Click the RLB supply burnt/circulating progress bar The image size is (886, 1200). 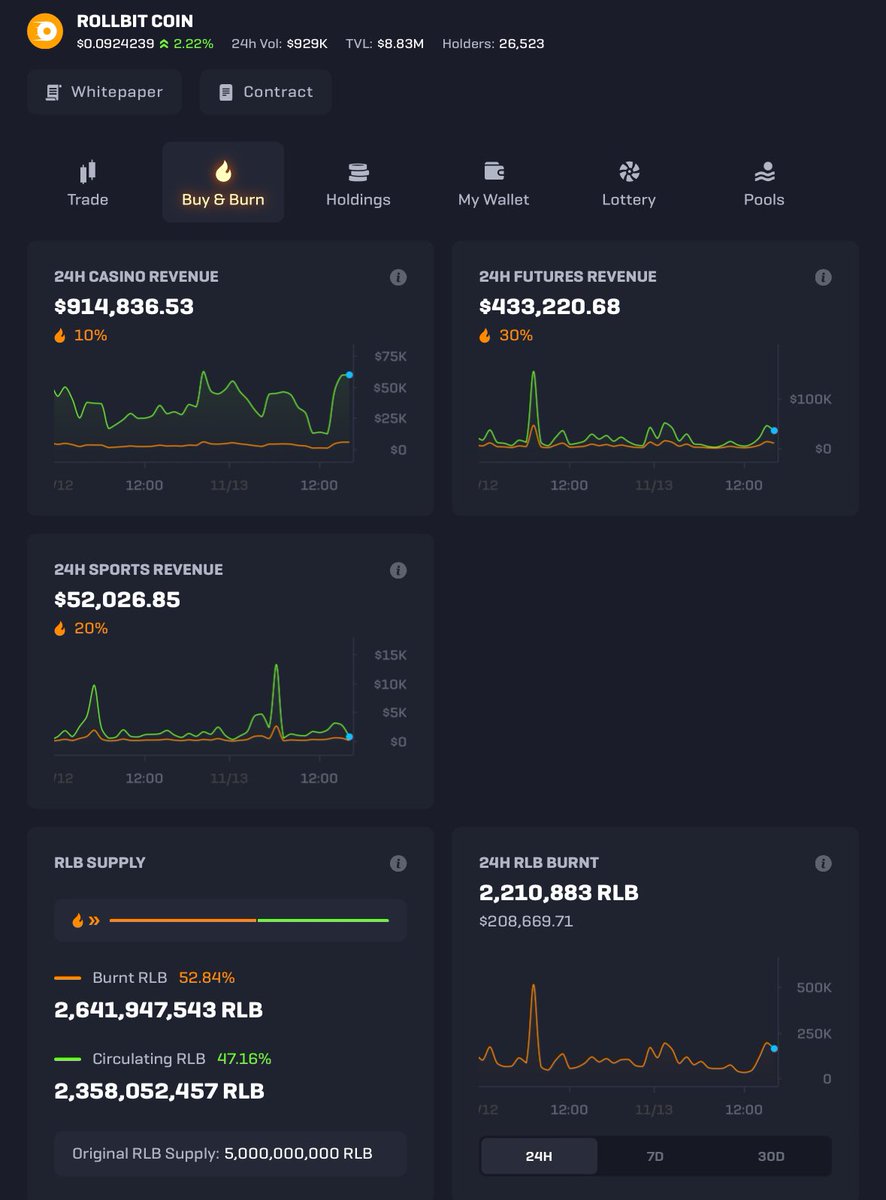coord(249,920)
